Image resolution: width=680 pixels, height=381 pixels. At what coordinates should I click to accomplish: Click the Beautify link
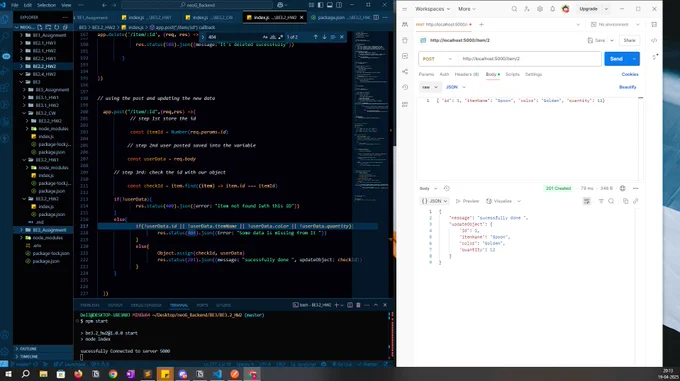628,87
